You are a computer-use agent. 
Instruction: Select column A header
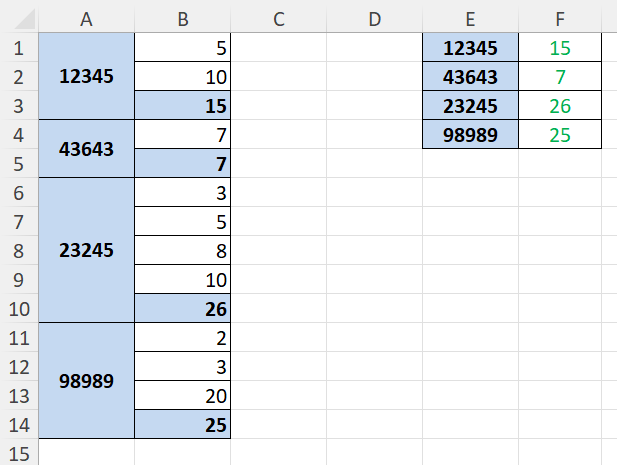(x=86, y=19)
